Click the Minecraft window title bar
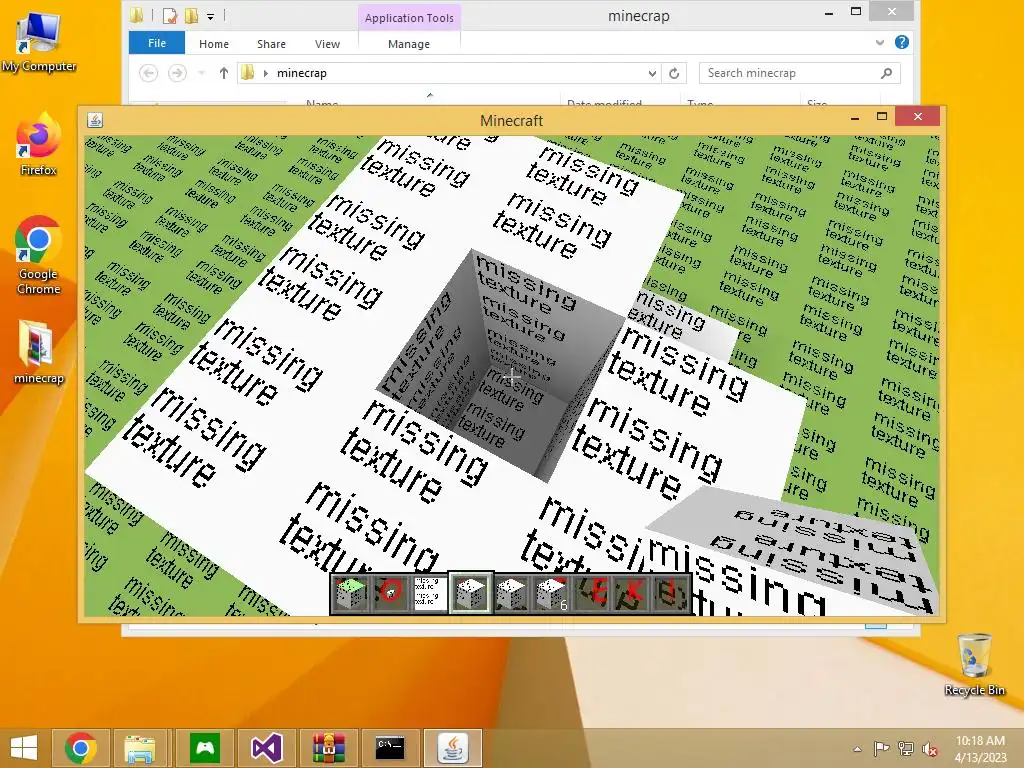1024x768 pixels. pos(511,121)
